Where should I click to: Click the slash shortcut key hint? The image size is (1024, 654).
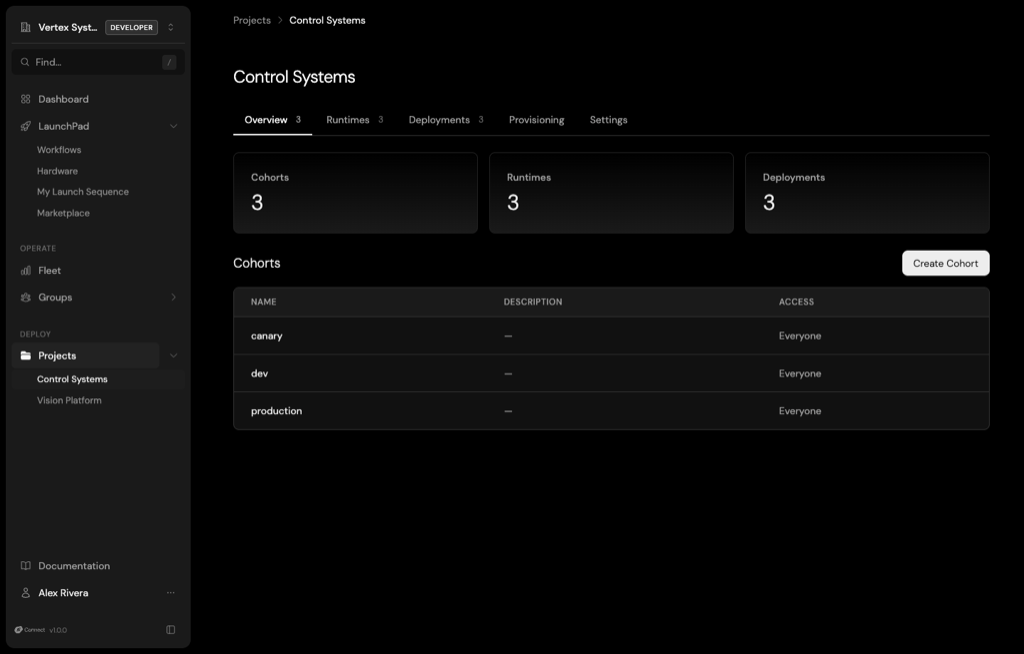point(169,62)
